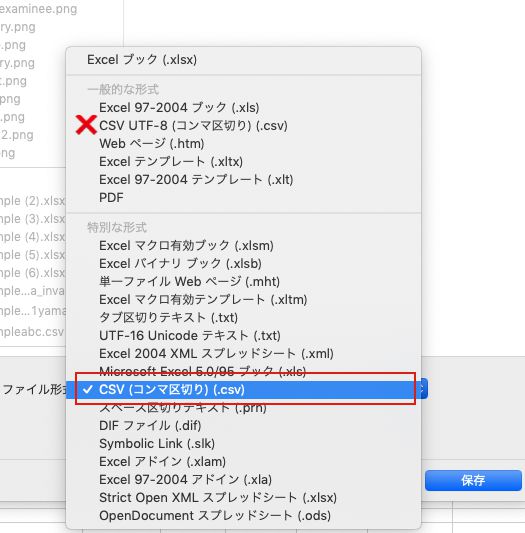
Task: Open the file format dropdown arrows
Action: pos(424,389)
